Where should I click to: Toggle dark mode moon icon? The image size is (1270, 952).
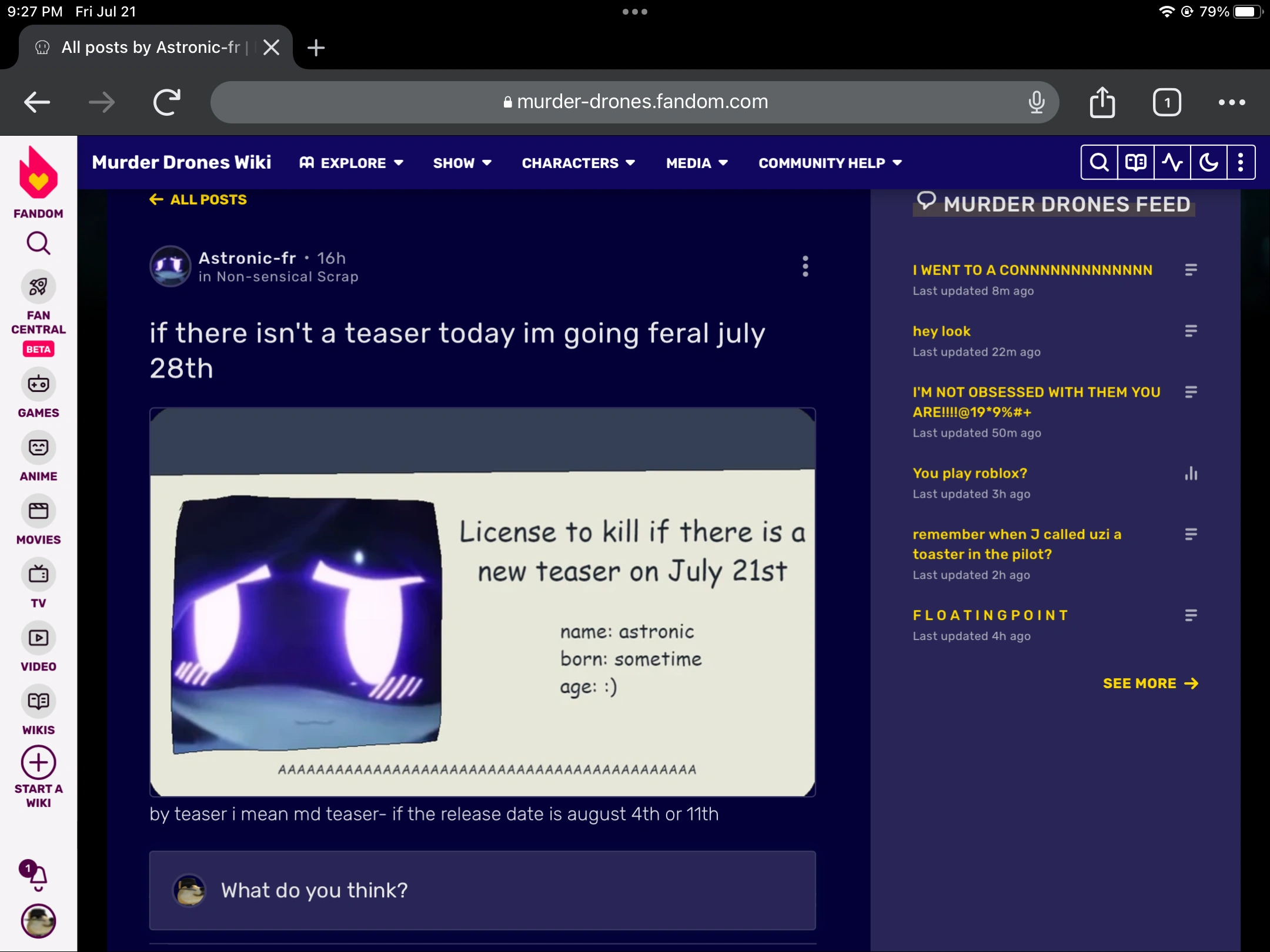[x=1208, y=162]
